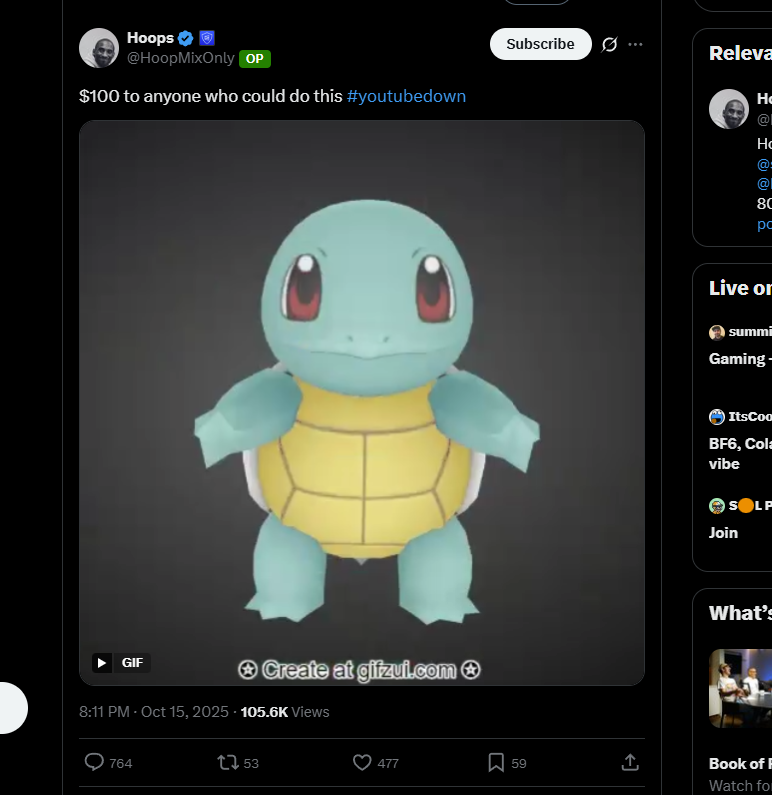Open the @HoopMixOnly handle link
Screen dimensions: 772x795
tap(180, 58)
